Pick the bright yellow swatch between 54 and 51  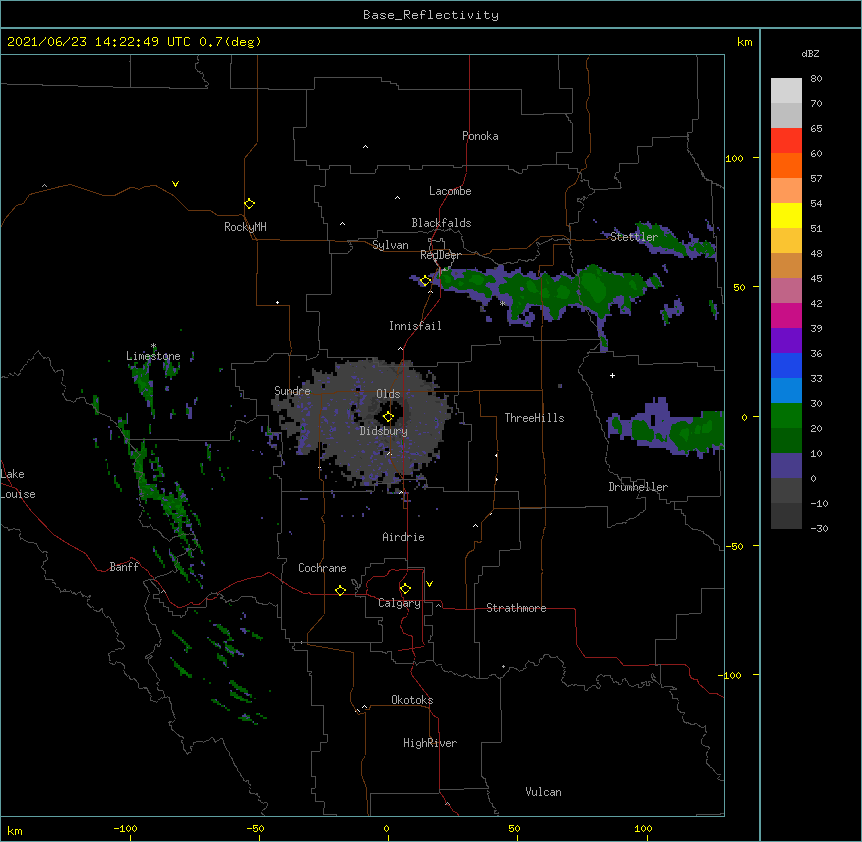(x=786, y=215)
